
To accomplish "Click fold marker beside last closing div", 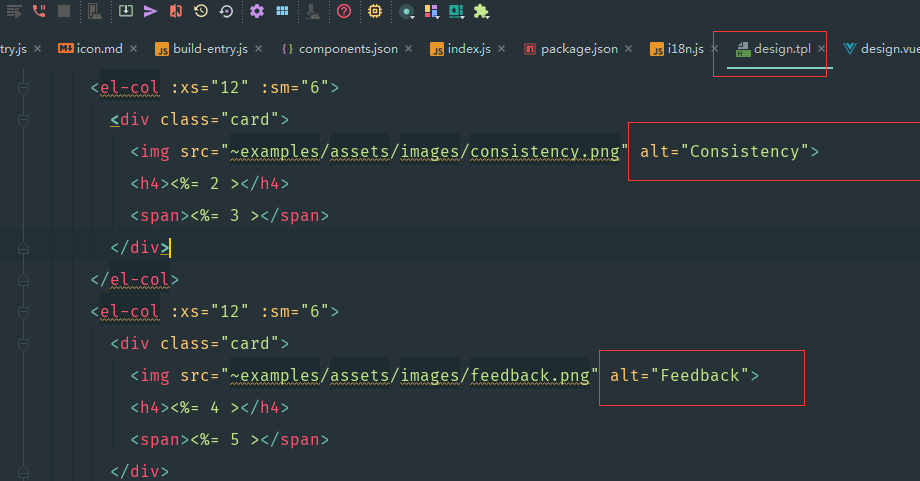I will pyautogui.click(x=23, y=472).
